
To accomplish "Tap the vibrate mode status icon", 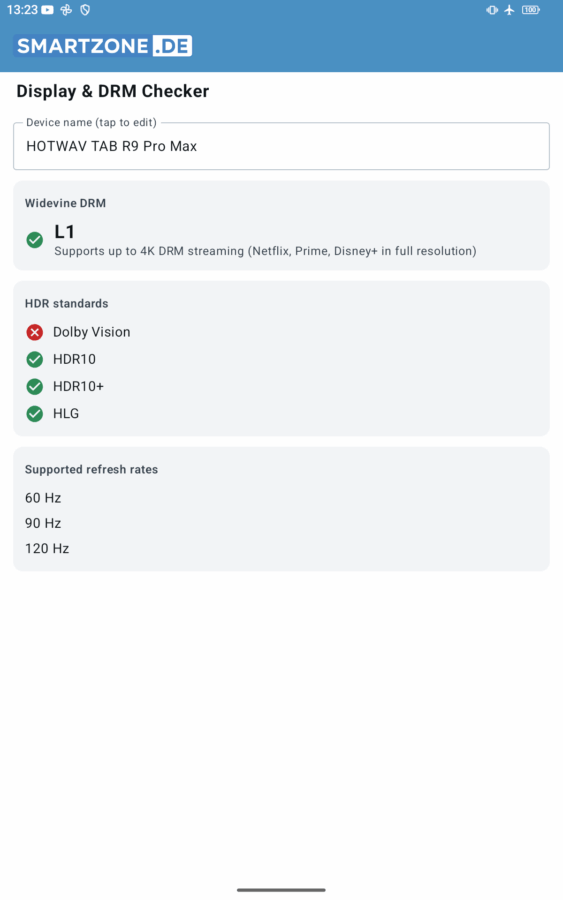I will (x=492, y=10).
